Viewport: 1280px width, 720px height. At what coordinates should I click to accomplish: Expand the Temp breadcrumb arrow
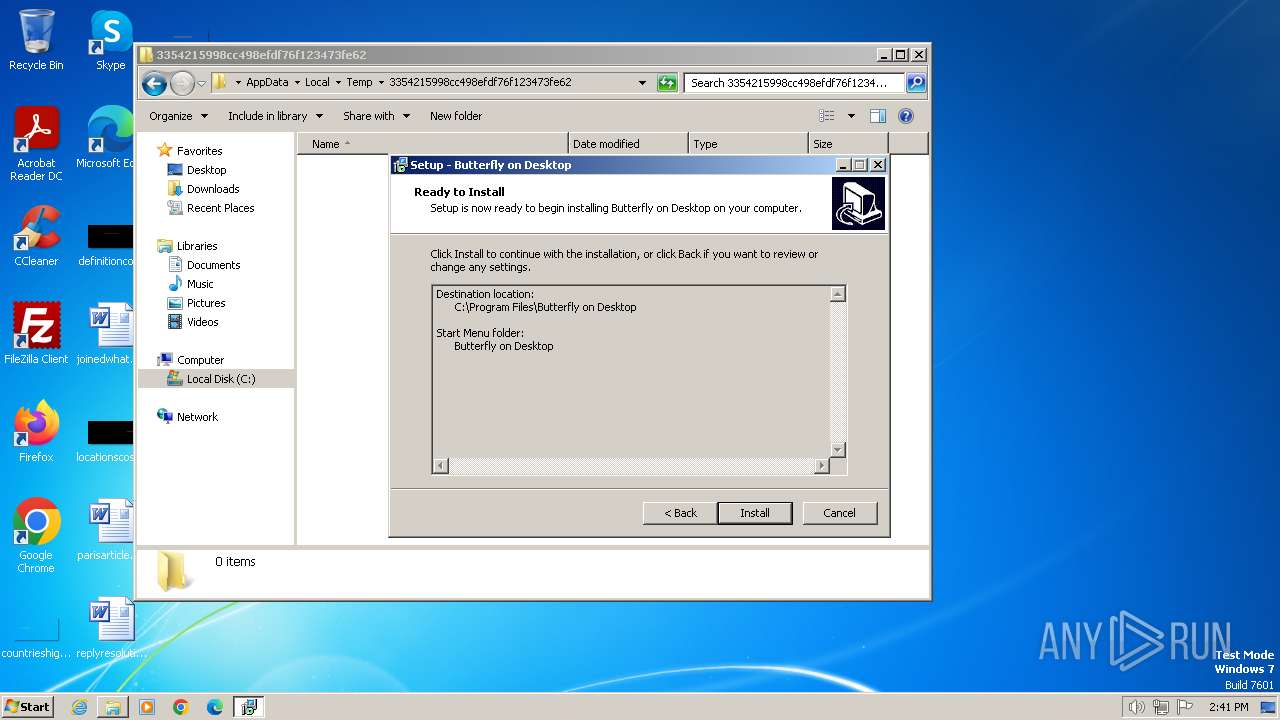381,83
